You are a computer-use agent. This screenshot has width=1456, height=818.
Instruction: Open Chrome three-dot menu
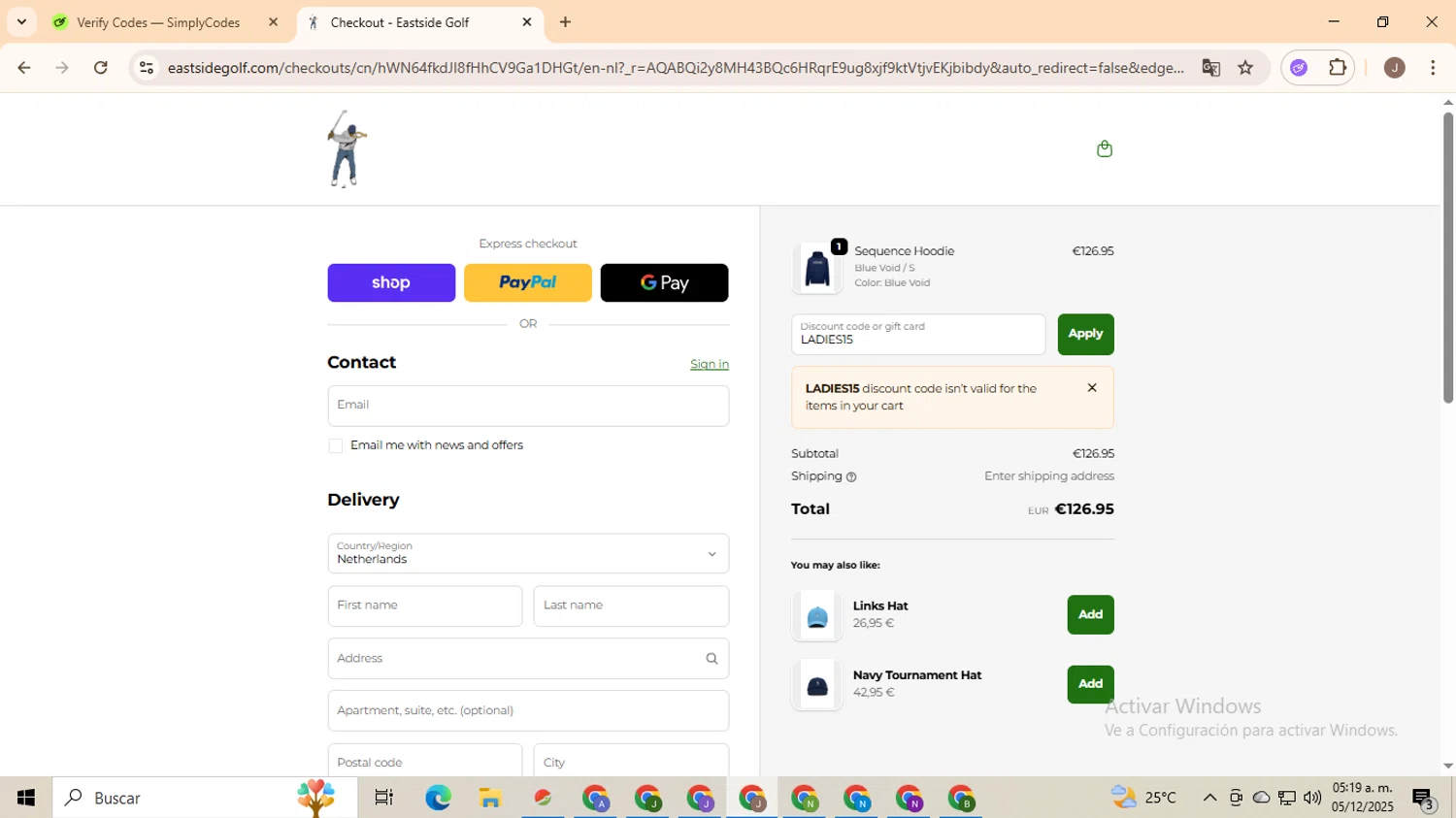pyautogui.click(x=1433, y=68)
